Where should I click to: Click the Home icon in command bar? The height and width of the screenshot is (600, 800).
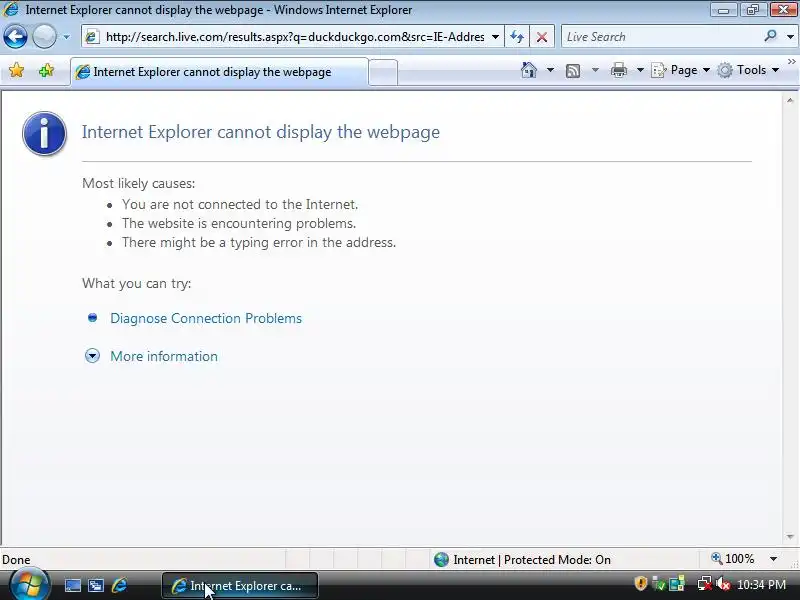tap(529, 70)
